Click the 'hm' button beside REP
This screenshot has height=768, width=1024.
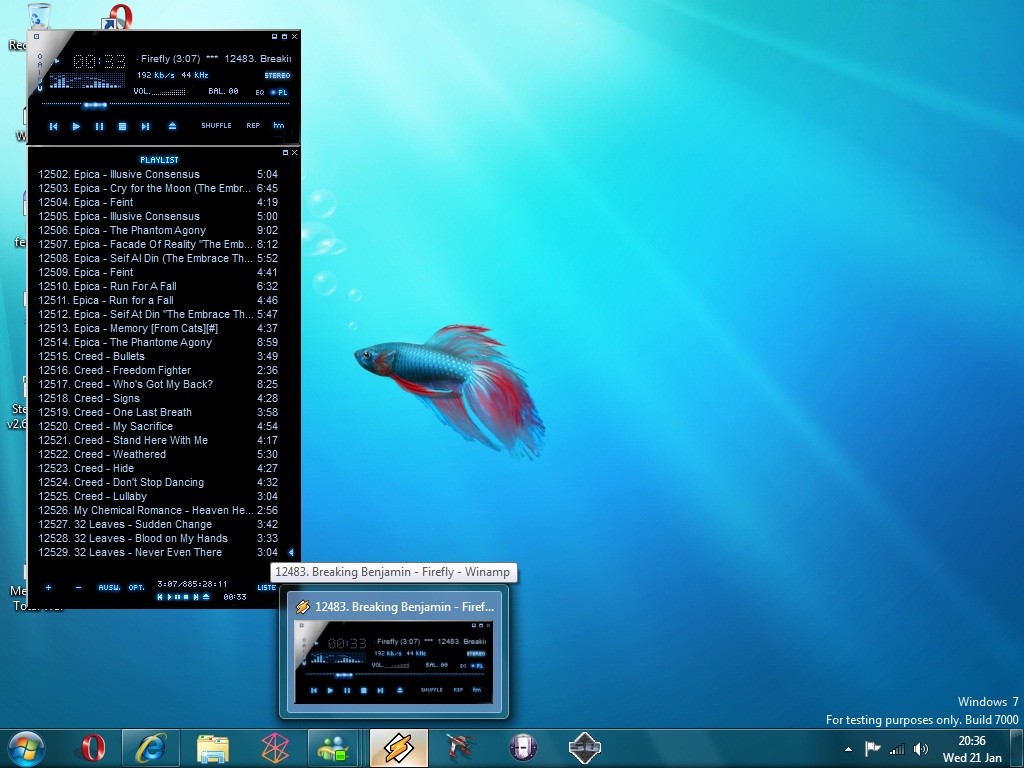[x=279, y=125]
